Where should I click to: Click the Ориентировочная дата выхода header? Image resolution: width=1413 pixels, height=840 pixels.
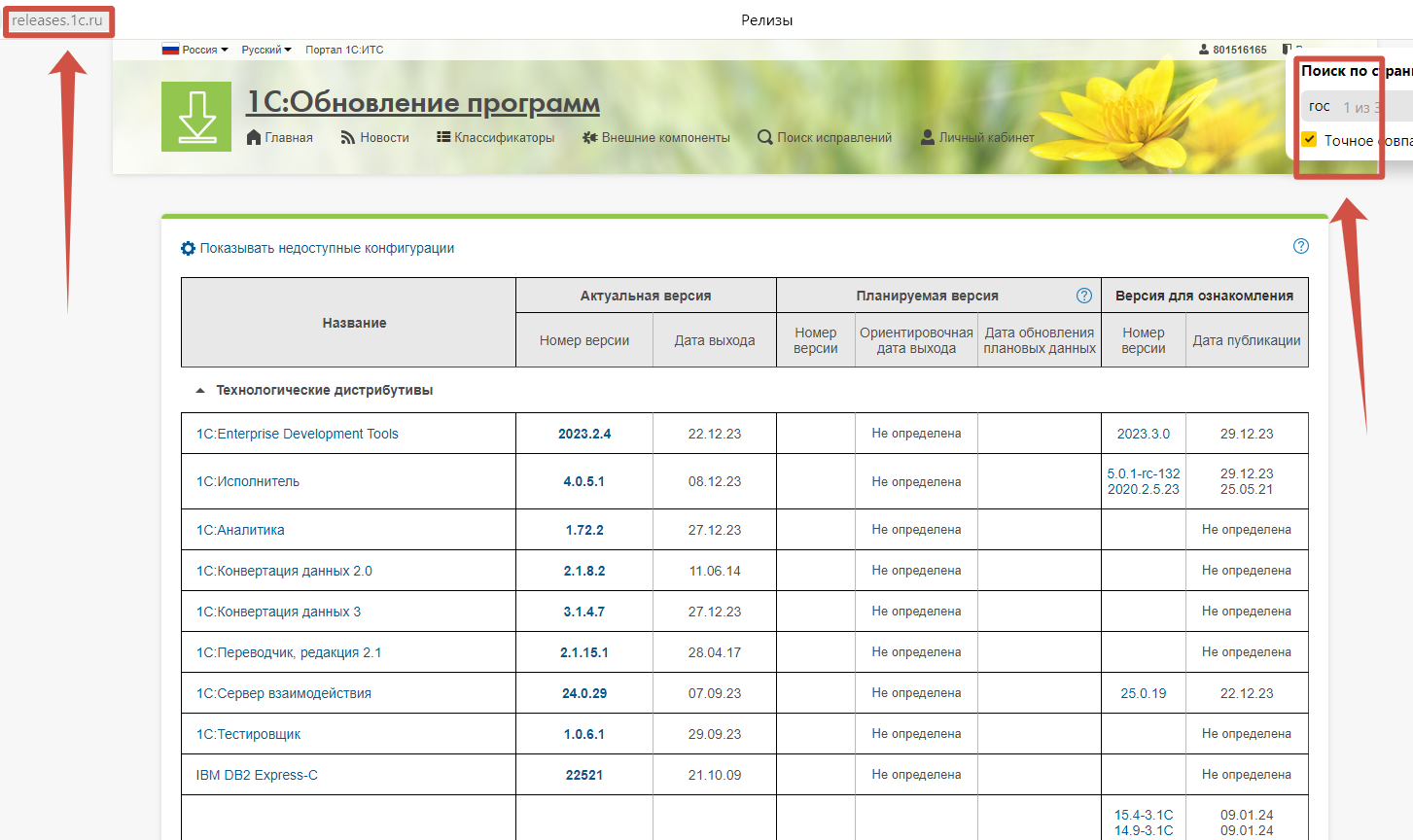916,340
